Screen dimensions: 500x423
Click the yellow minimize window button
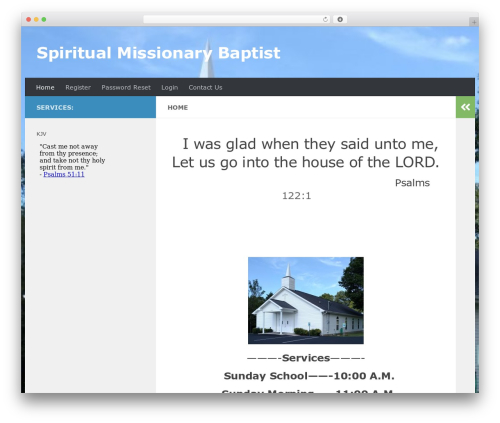coord(36,20)
